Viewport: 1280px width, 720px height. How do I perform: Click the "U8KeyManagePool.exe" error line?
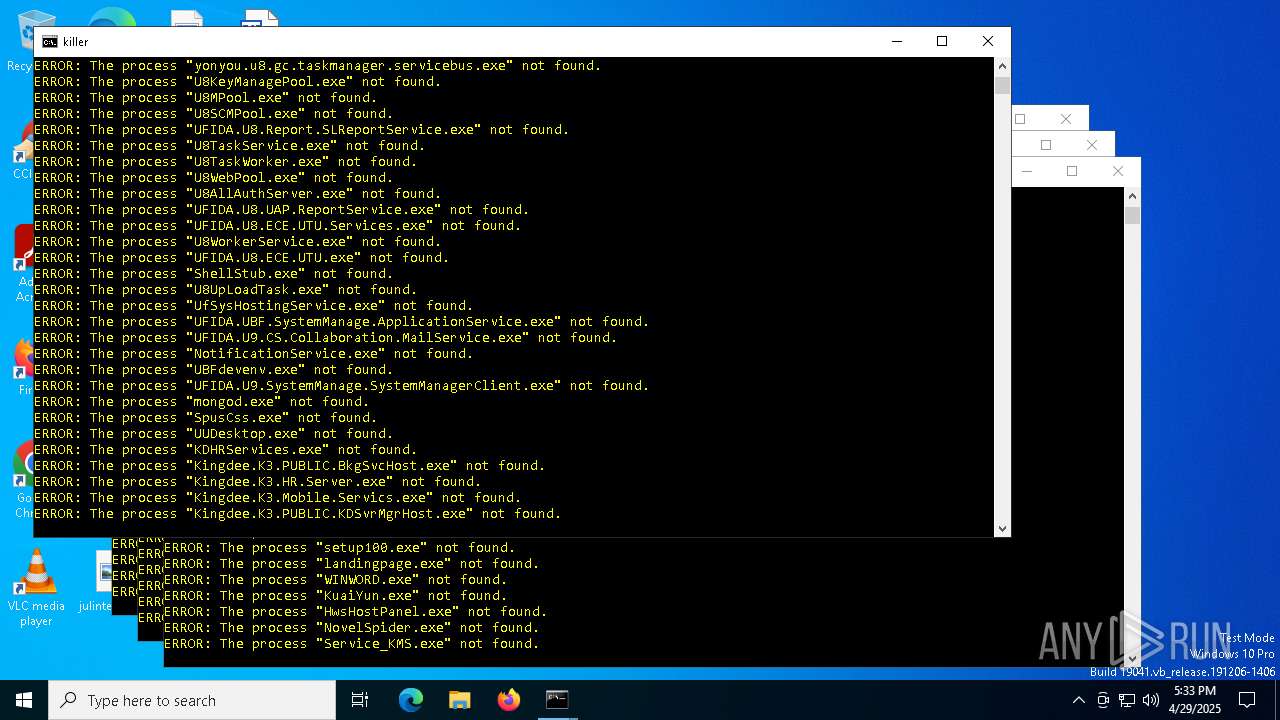pyautogui.click(x=237, y=82)
